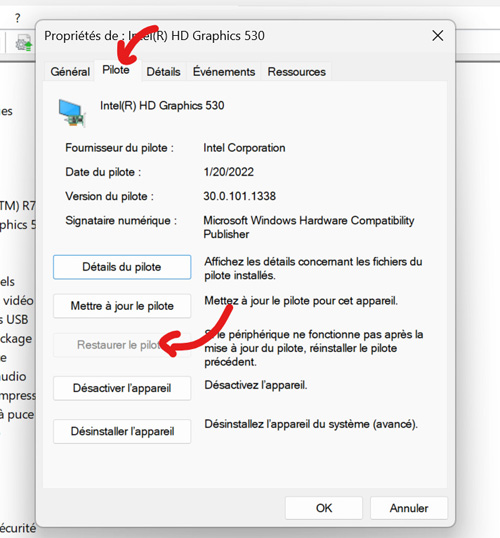Viewport: 500px width, 538px height.
Task: Open the Événements tab
Action: pos(224,72)
